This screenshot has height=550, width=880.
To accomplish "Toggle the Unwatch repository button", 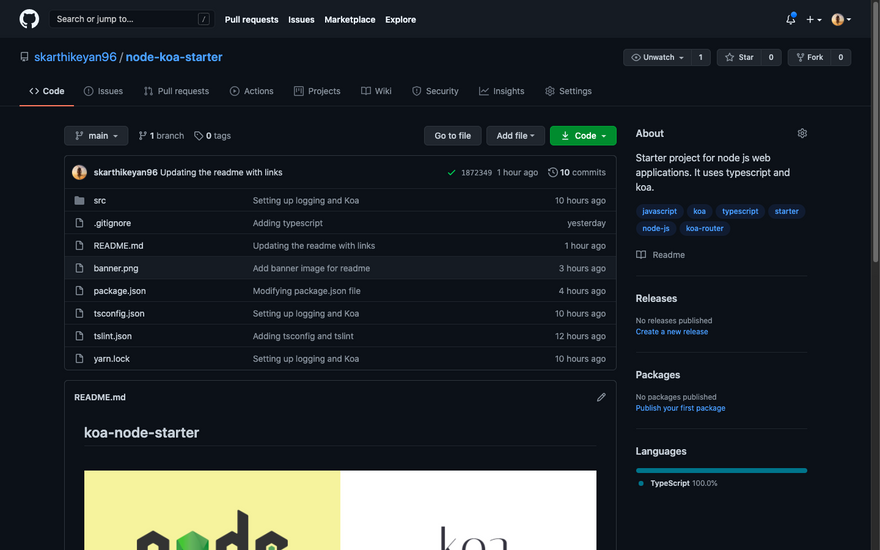I will tap(657, 58).
